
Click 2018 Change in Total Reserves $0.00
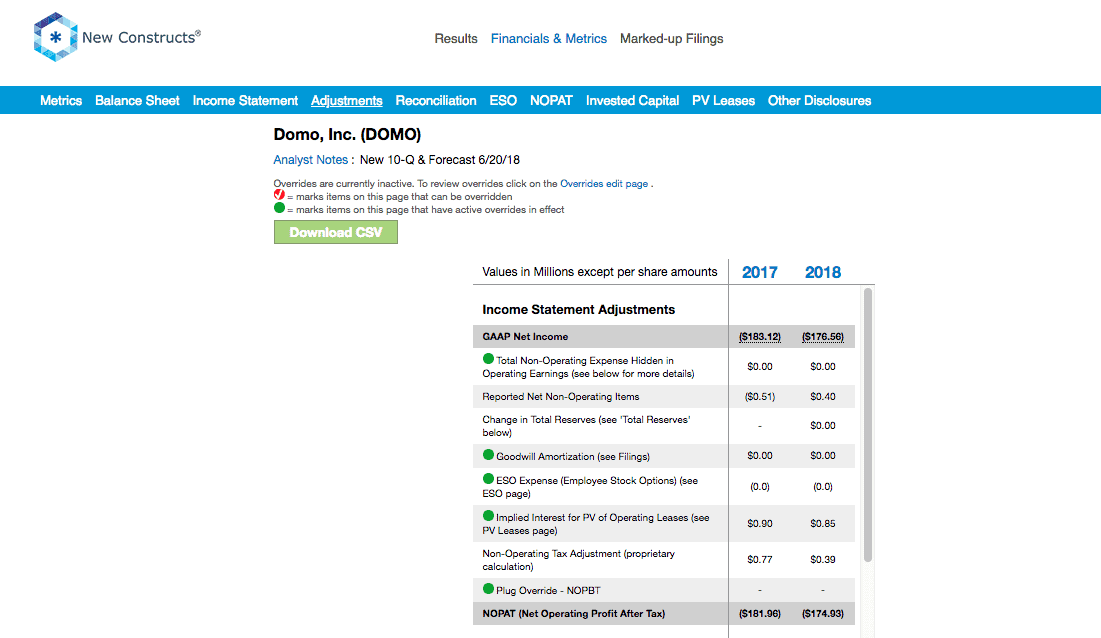[x=823, y=425]
